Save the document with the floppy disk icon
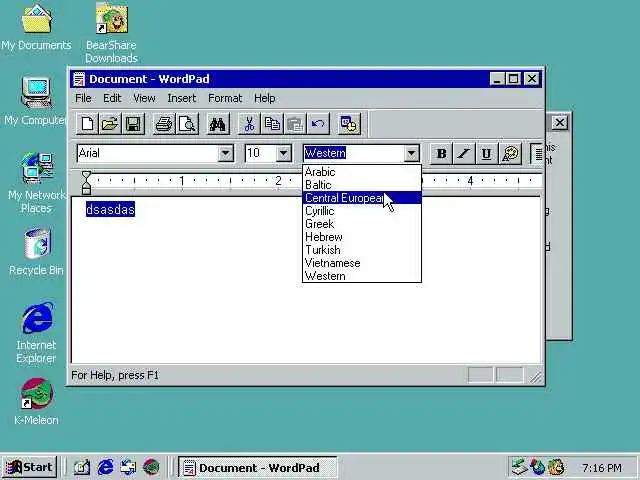 tap(133, 124)
